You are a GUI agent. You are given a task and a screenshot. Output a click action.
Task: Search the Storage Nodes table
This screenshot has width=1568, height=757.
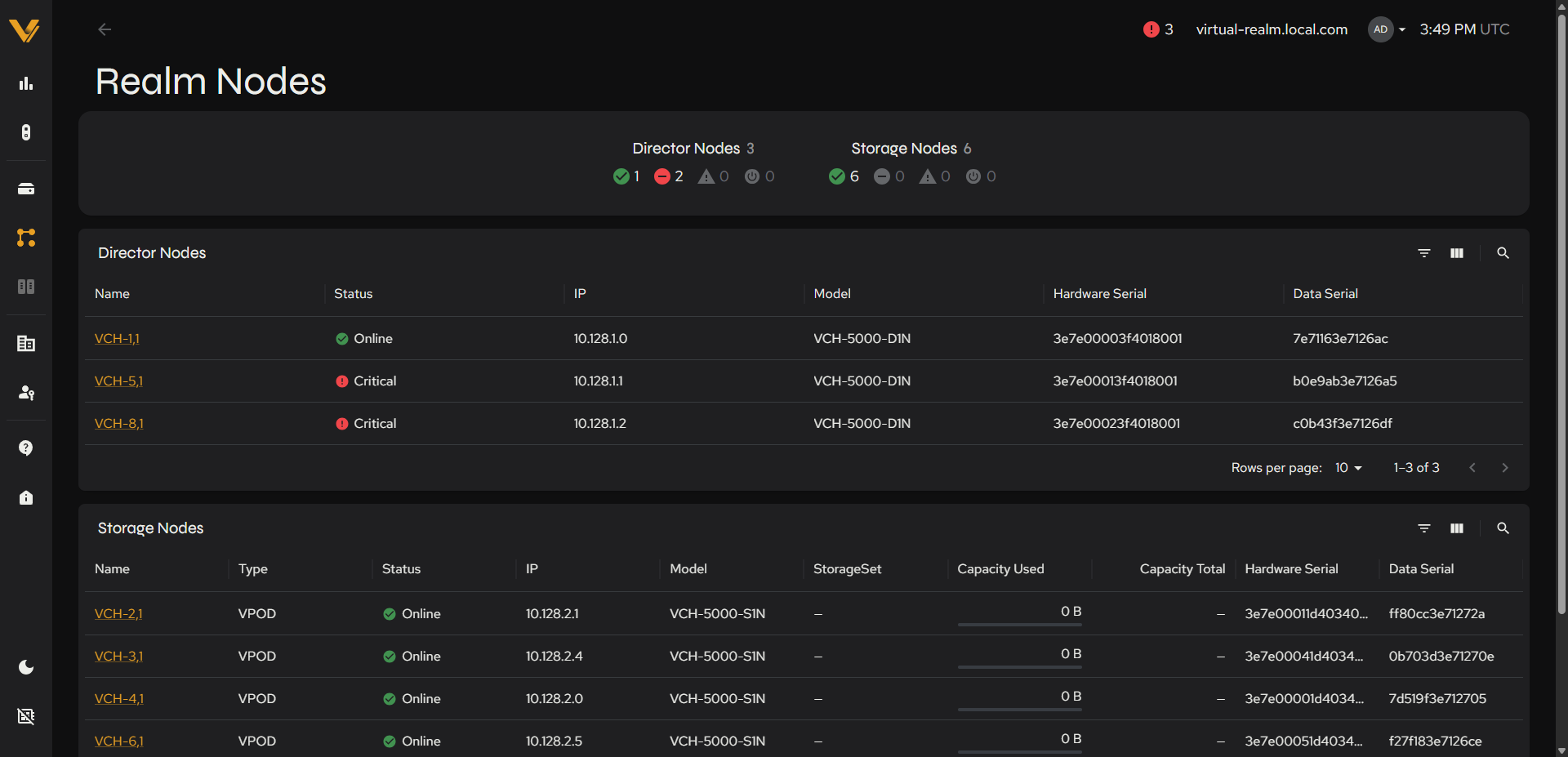(x=1503, y=528)
